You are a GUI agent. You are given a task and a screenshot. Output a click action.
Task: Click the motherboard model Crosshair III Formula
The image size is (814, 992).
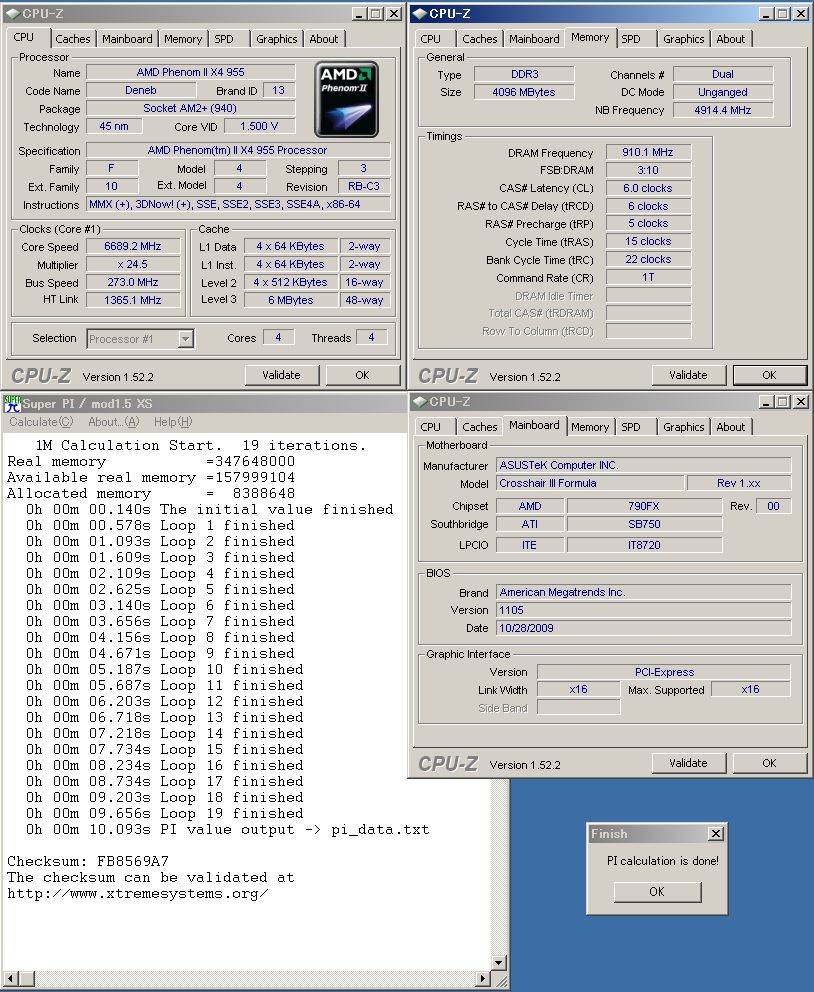click(x=589, y=483)
